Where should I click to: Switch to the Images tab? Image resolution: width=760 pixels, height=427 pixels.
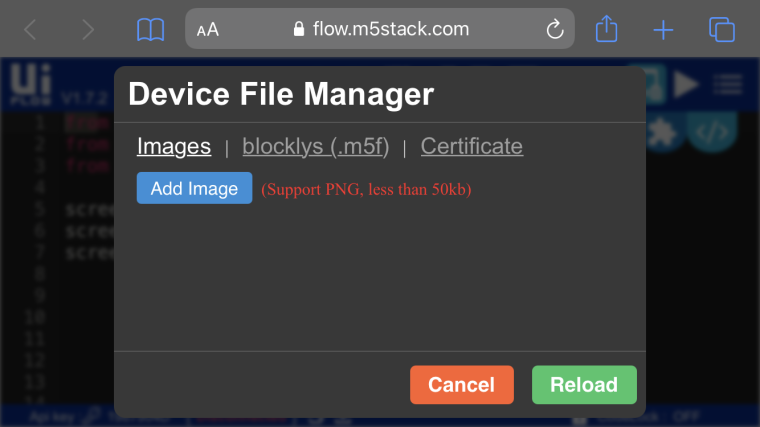pyautogui.click(x=174, y=146)
